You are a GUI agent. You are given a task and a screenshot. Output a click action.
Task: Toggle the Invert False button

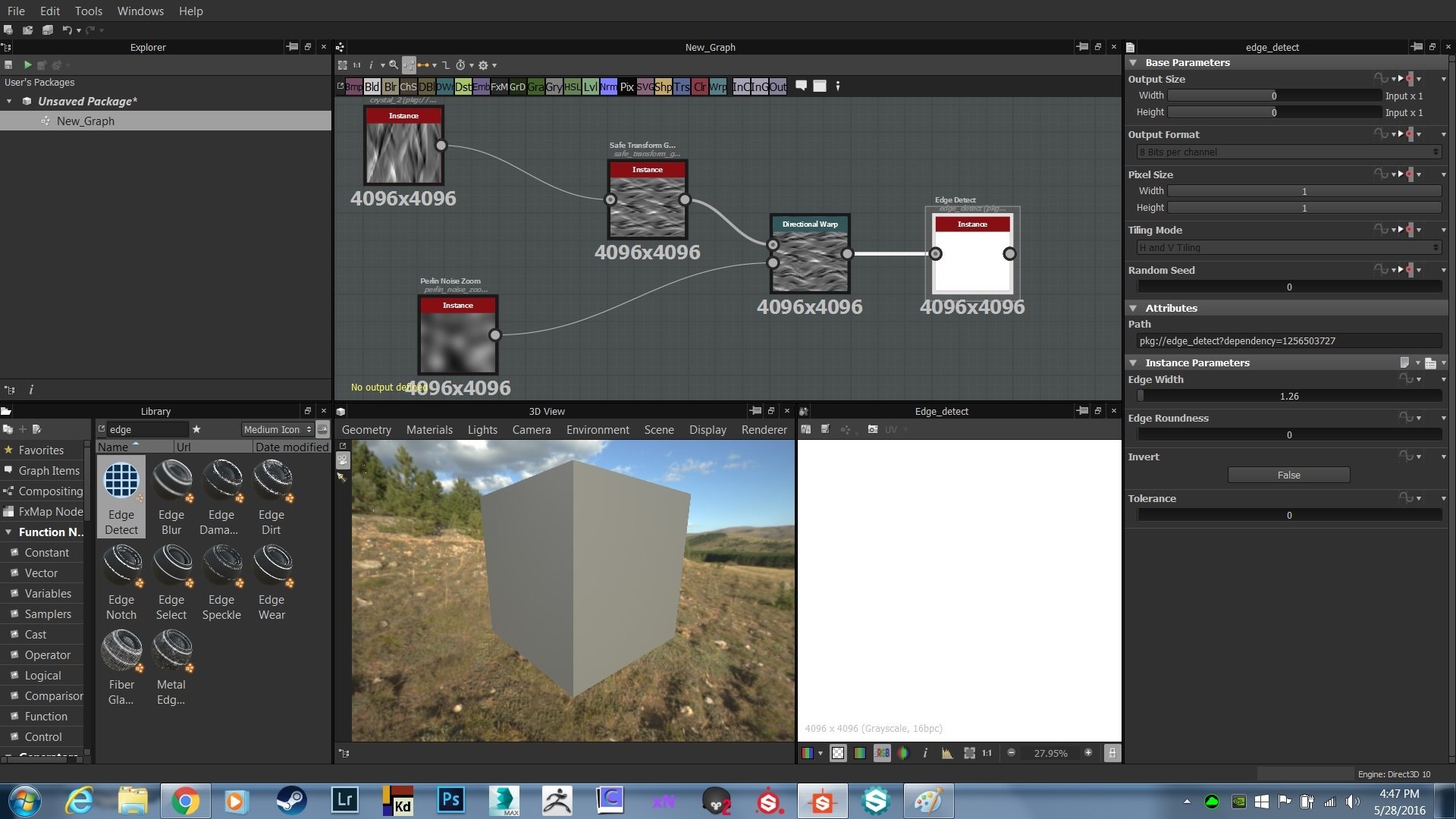1288,475
